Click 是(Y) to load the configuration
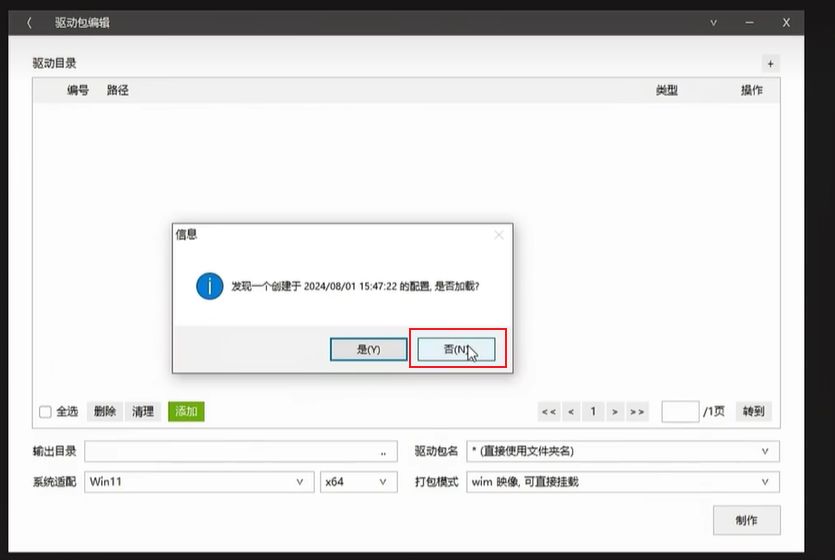 [x=368, y=349]
